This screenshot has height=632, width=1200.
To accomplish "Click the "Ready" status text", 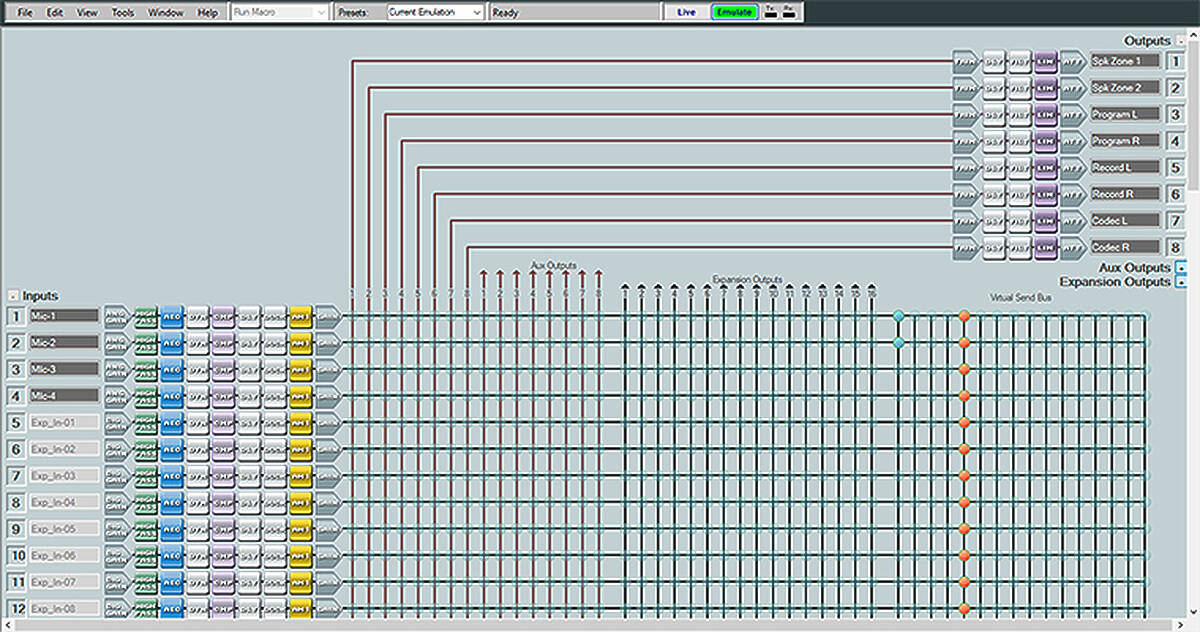I will pyautogui.click(x=506, y=12).
